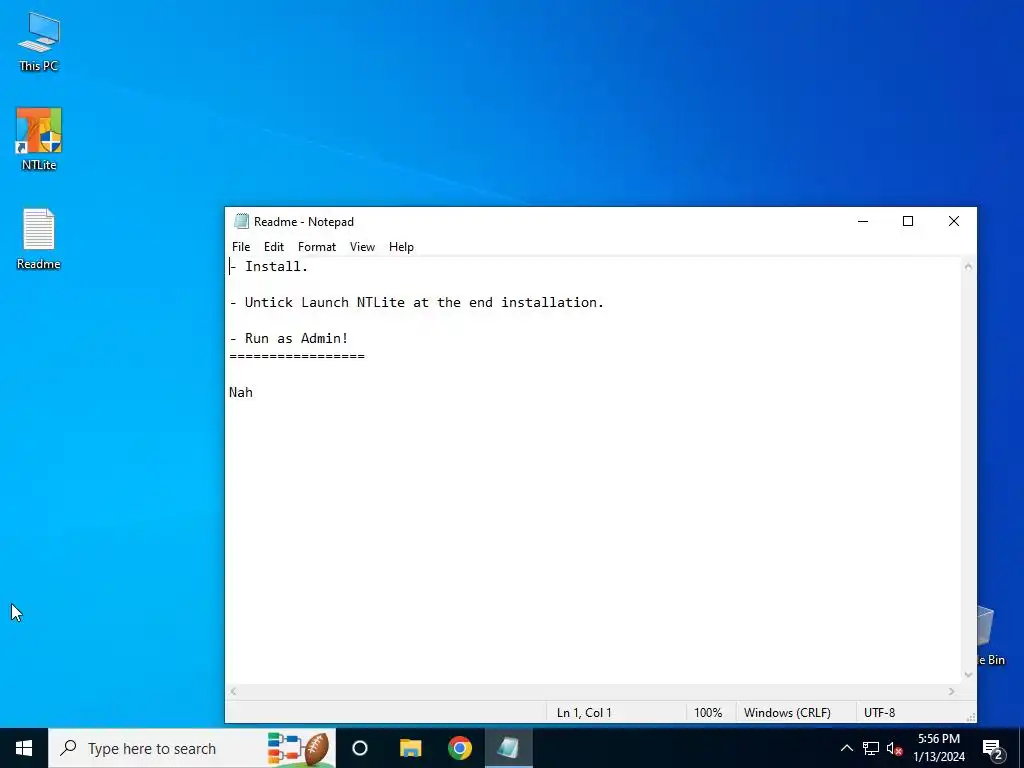Click the 'Readme - Notepad' title bar text
1024x768 pixels.
304,221
